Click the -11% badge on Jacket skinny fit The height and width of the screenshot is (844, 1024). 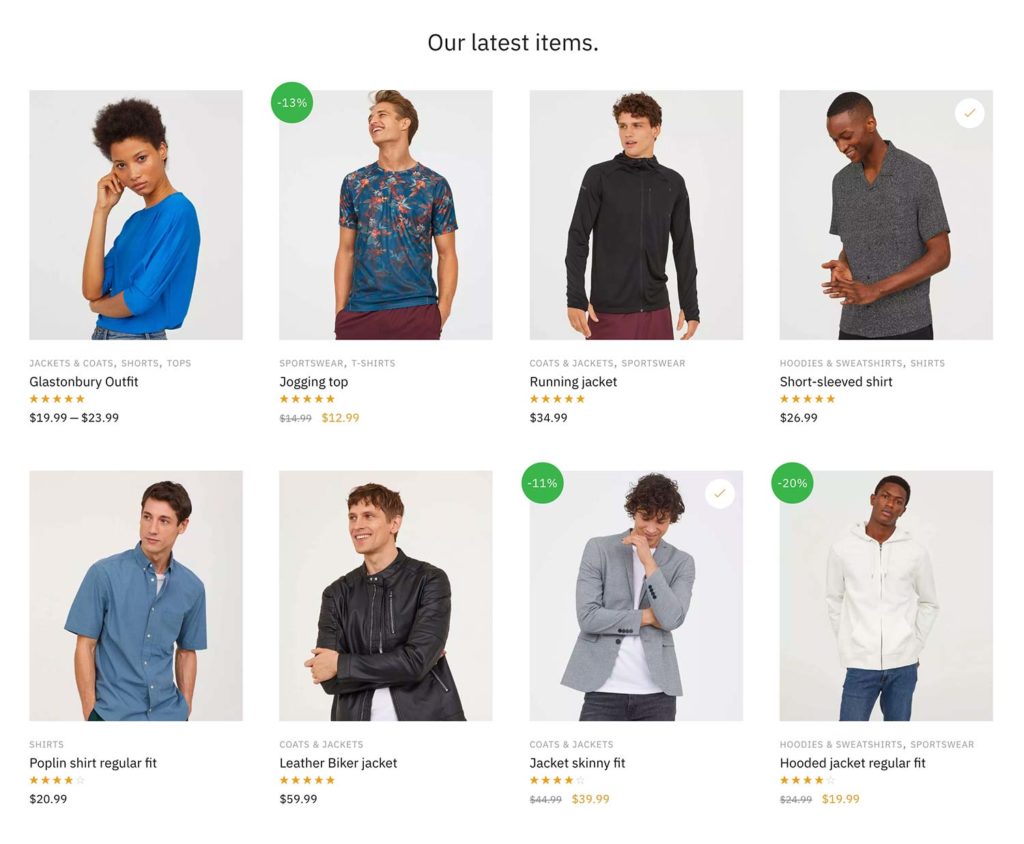pos(542,482)
